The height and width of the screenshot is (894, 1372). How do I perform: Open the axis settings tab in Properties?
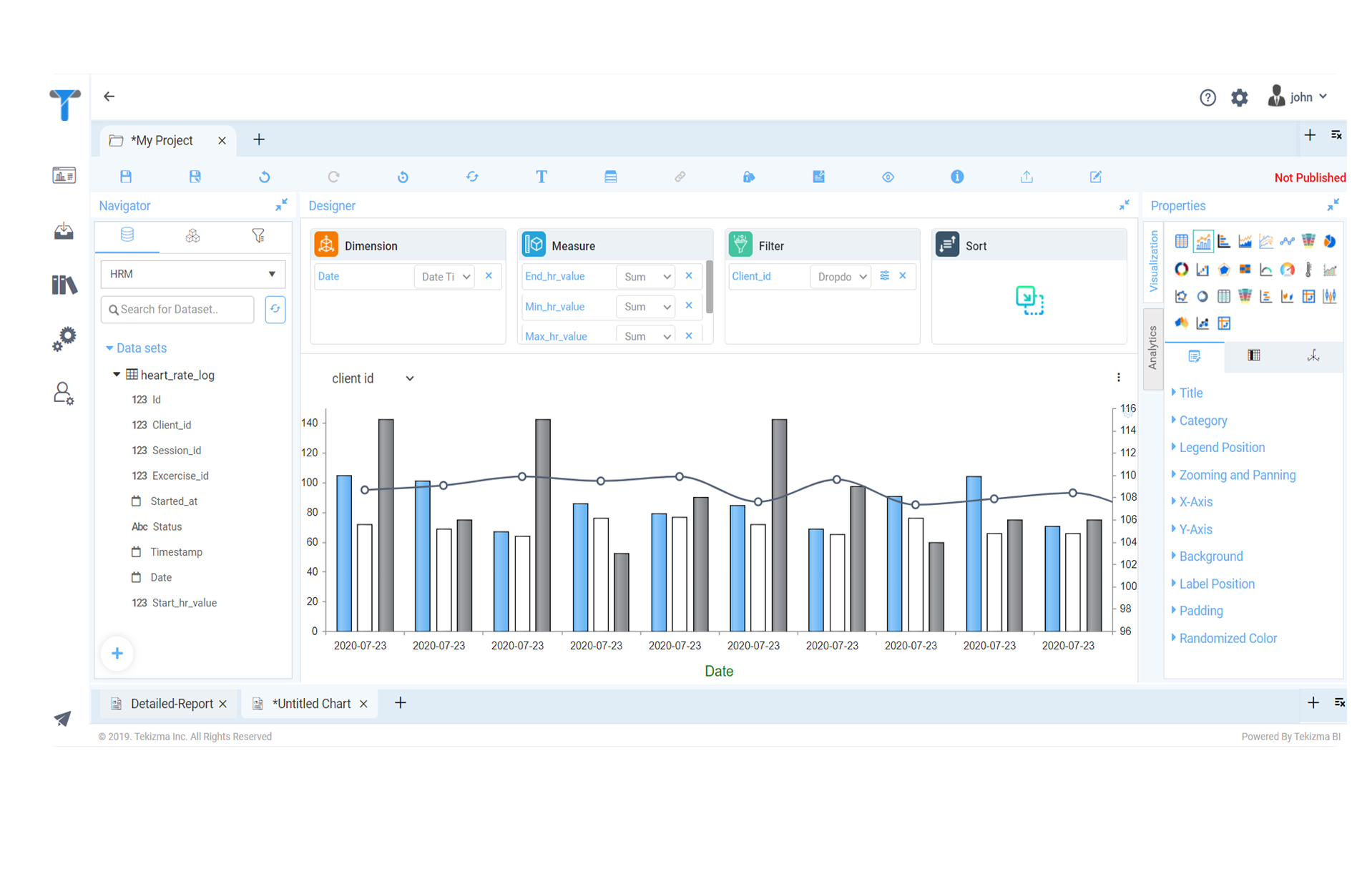[x=1313, y=356]
